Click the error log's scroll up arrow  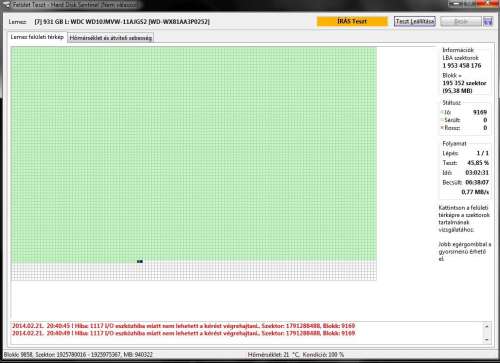[487, 326]
